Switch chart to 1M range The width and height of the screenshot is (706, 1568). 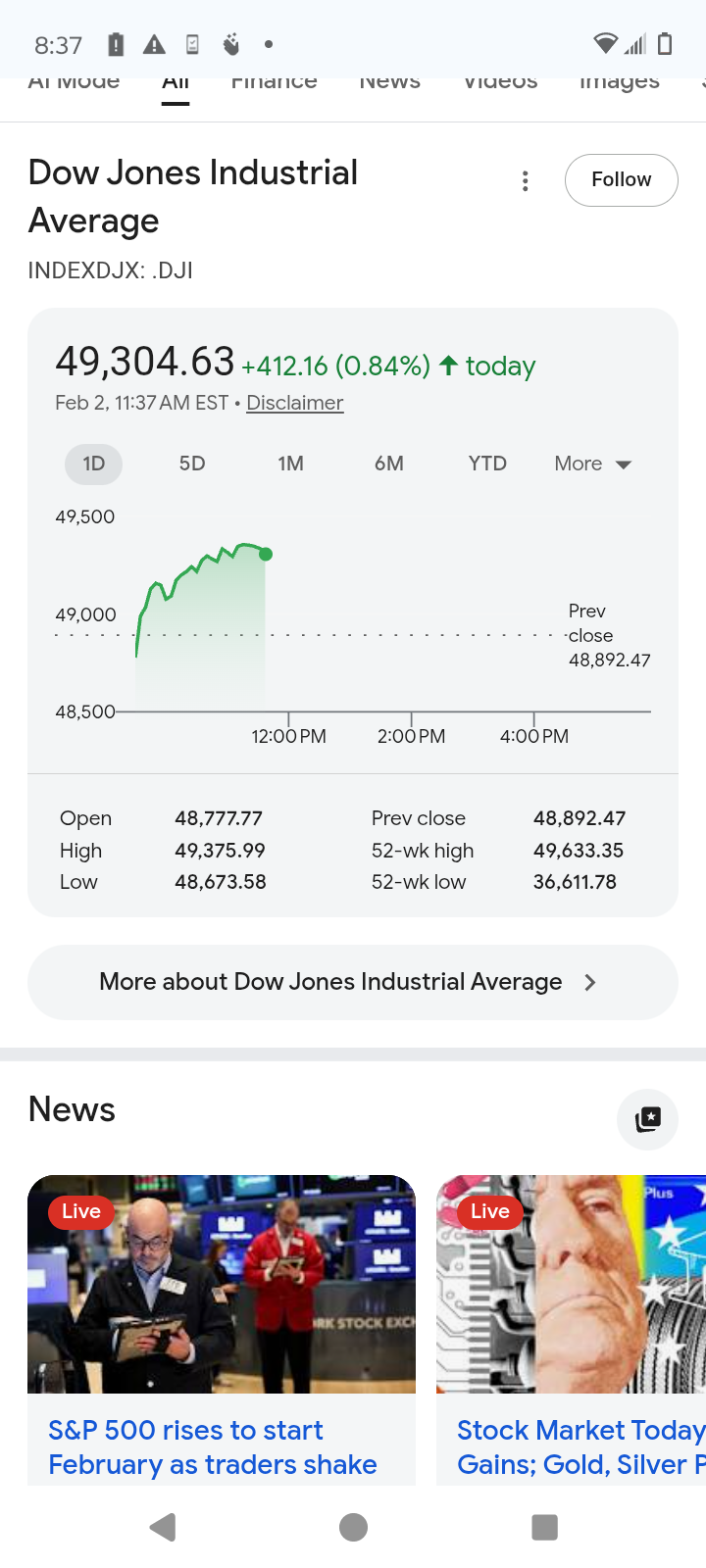tap(290, 464)
